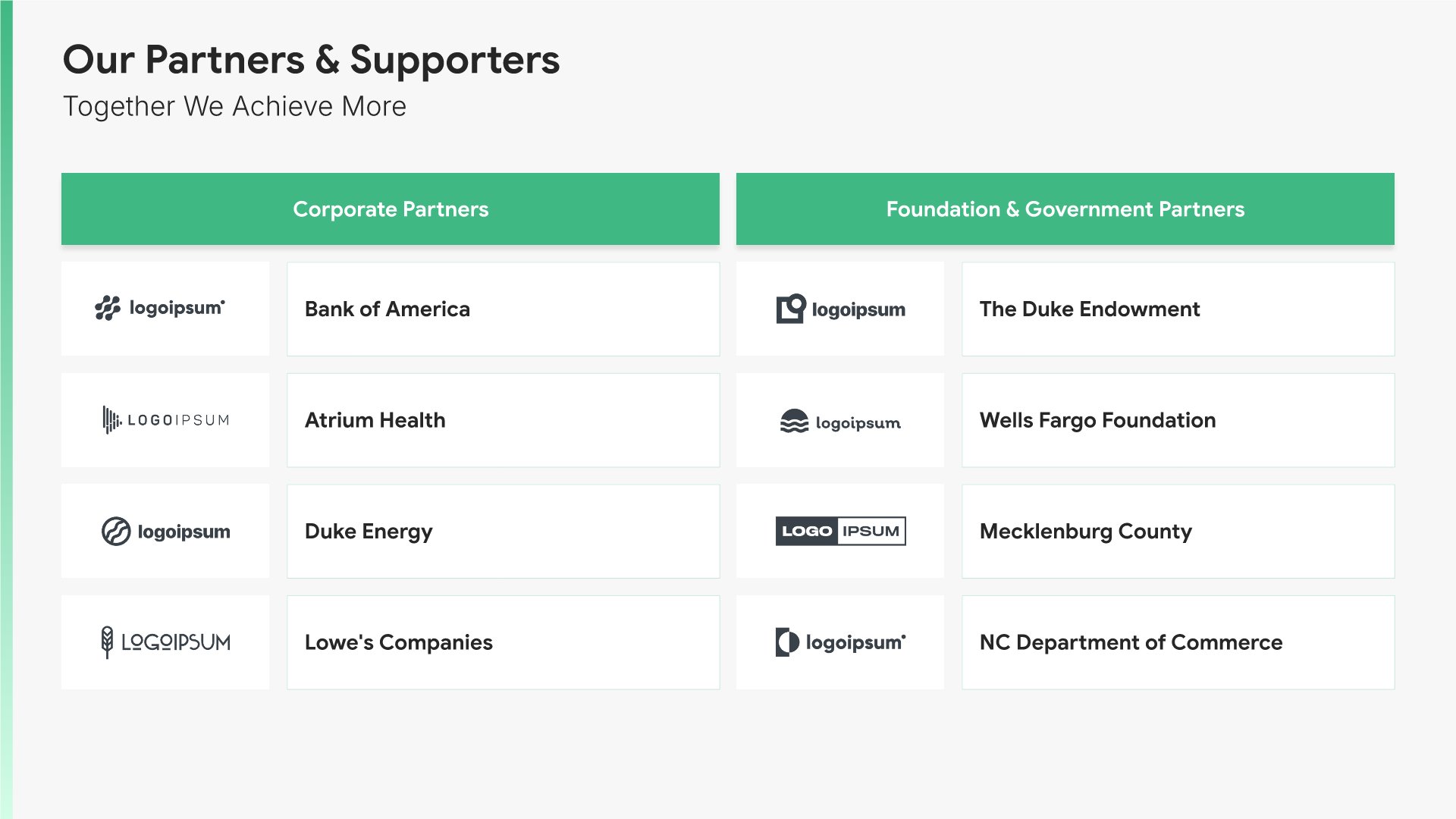This screenshot has height=819, width=1456.
Task: Click the Bank of America partner card
Action: (x=503, y=309)
